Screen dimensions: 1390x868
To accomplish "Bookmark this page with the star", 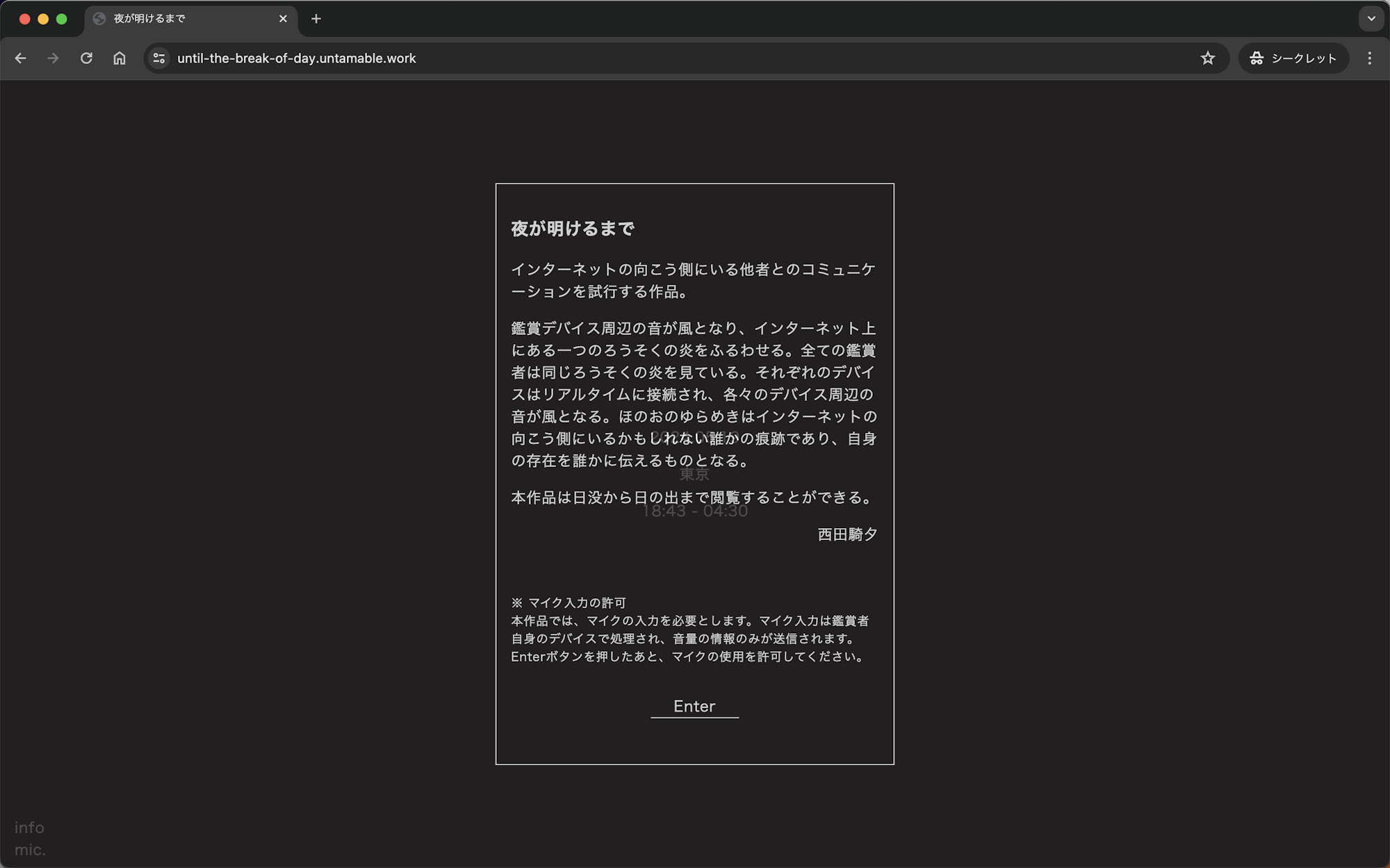I will (1208, 58).
